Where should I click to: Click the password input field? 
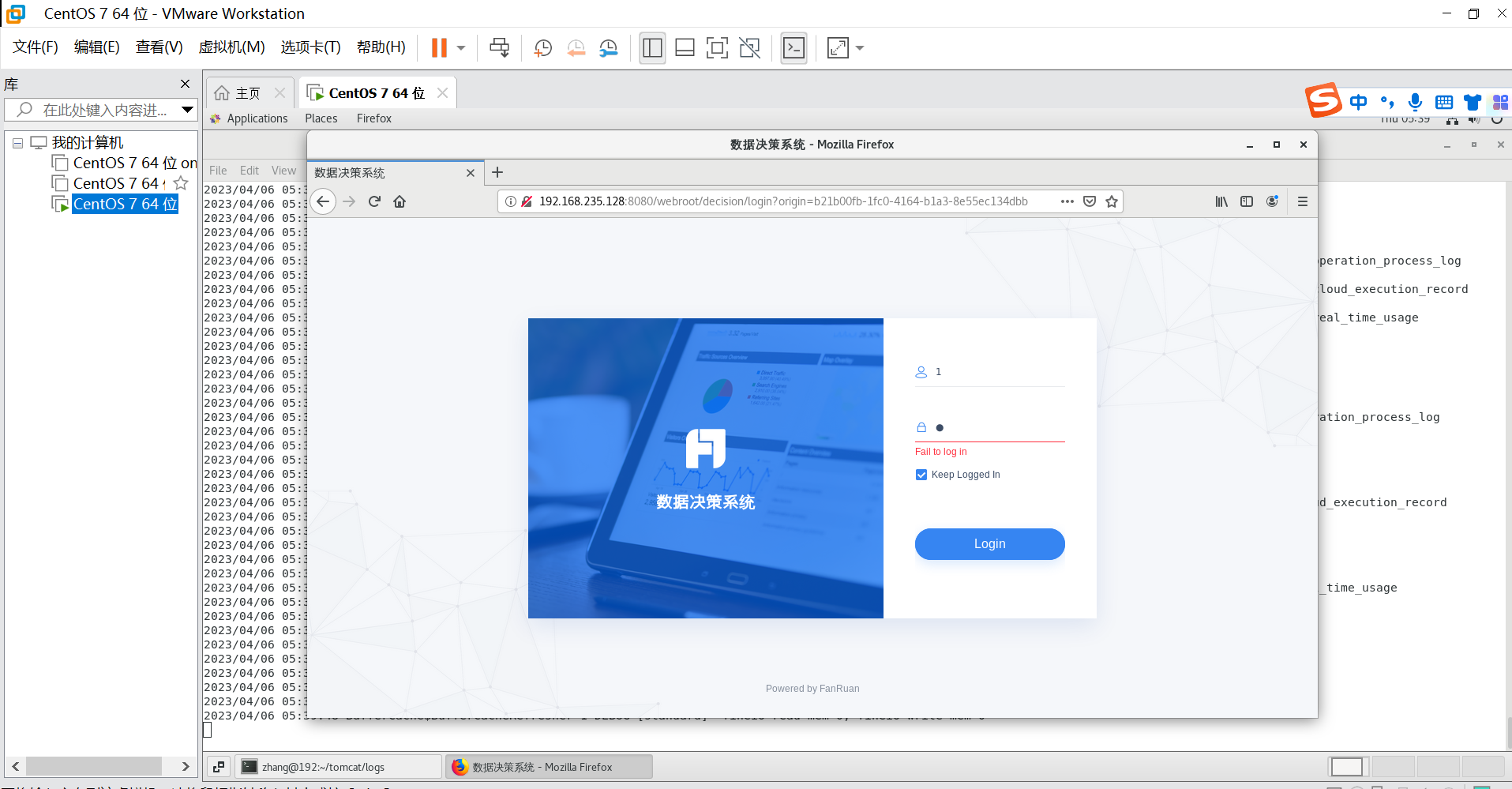coord(990,428)
